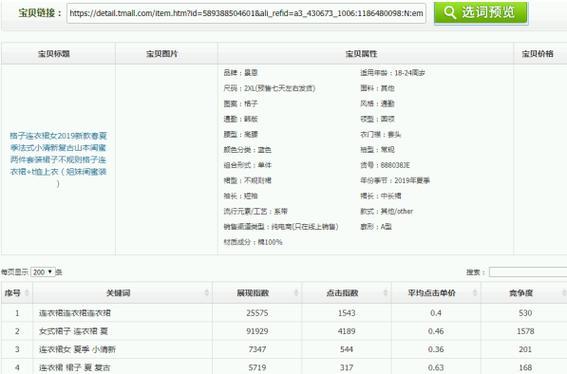Click attribute 尺码: 2XL
The height and width of the screenshot is (374, 567).
[x=269, y=88]
